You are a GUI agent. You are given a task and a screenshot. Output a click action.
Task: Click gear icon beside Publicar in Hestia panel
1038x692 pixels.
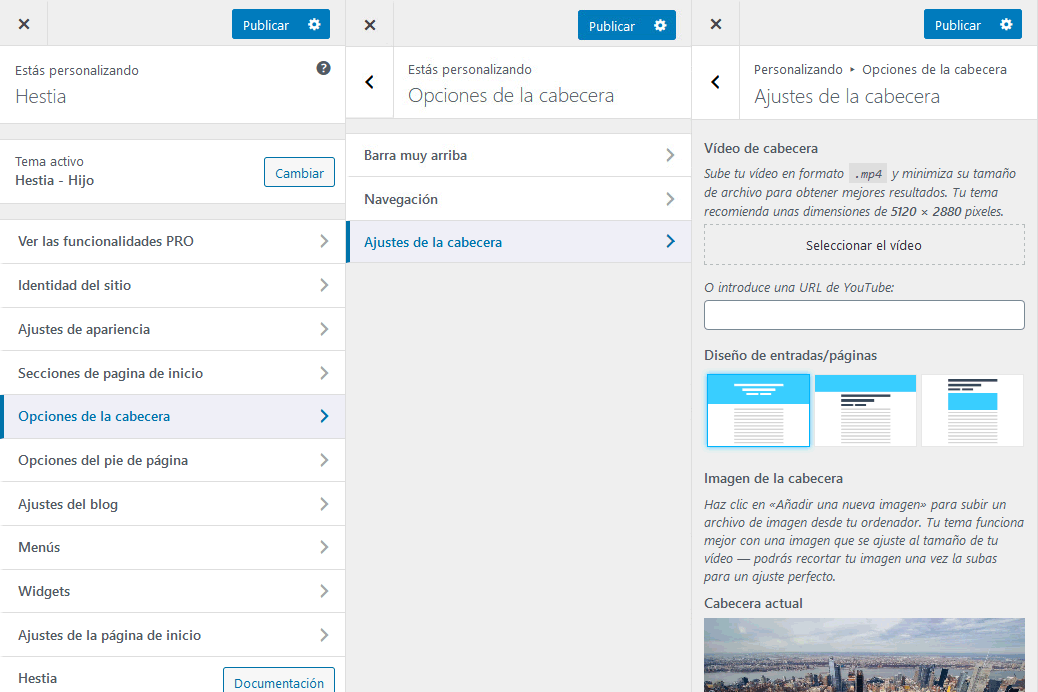click(314, 25)
